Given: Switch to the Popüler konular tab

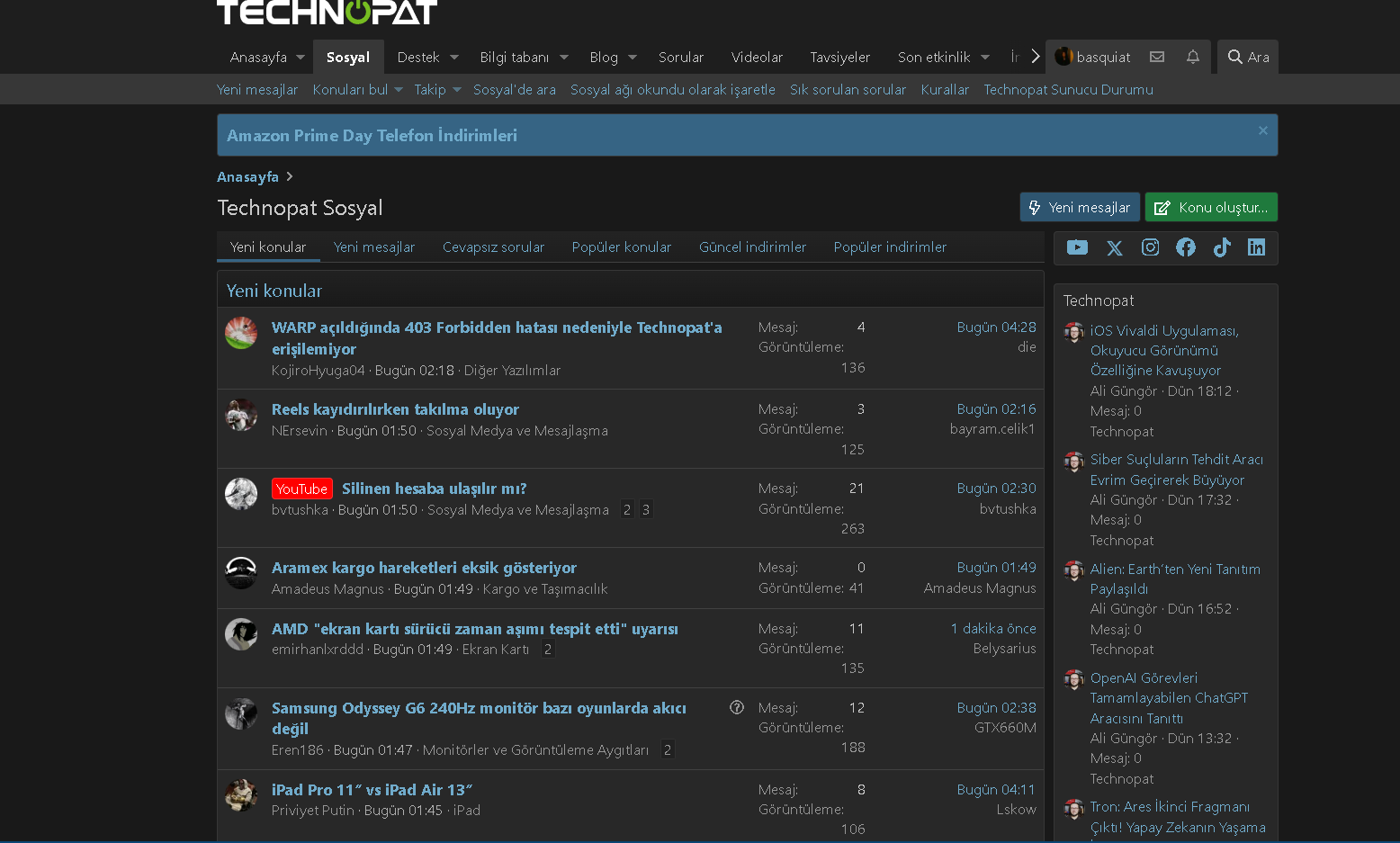Looking at the screenshot, I should pyautogui.click(x=622, y=247).
